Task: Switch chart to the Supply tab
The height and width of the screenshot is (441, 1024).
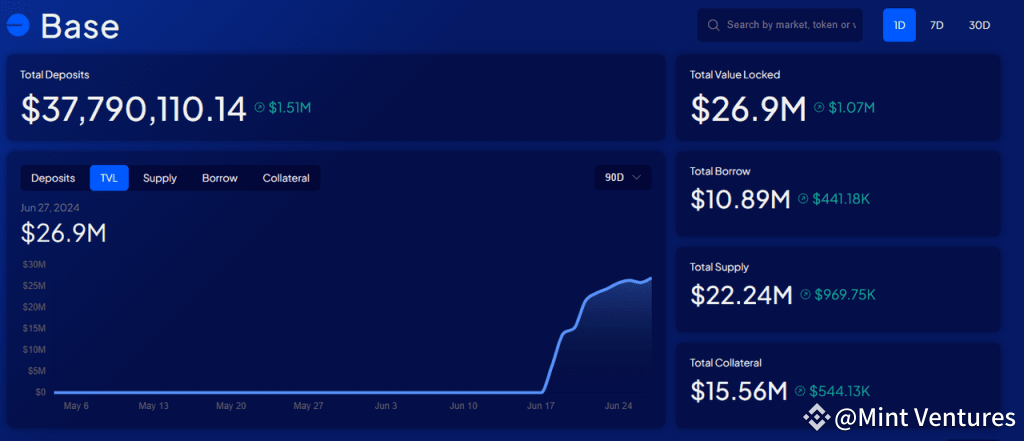Action: (x=160, y=178)
